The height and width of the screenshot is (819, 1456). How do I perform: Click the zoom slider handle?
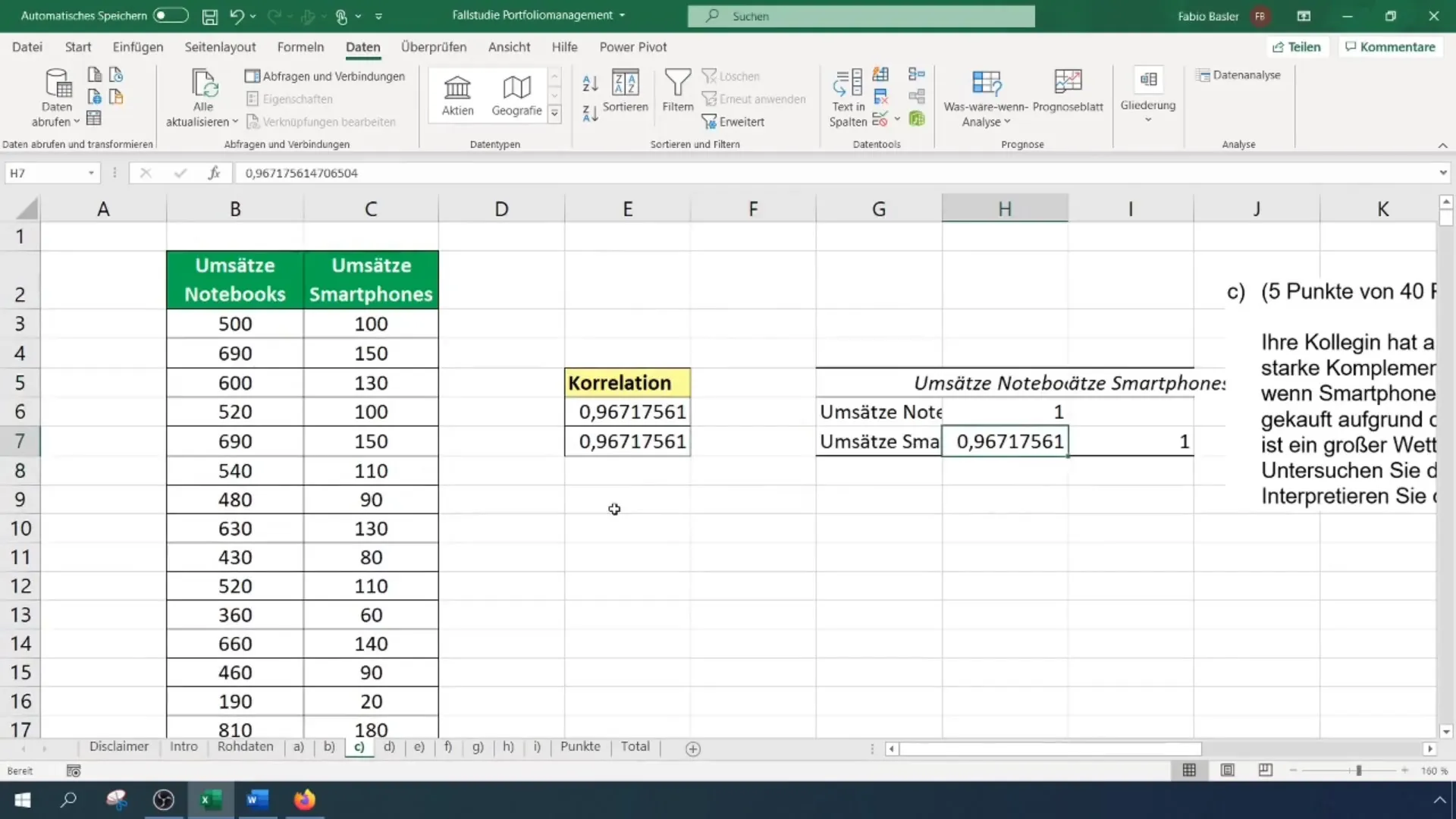(1358, 770)
